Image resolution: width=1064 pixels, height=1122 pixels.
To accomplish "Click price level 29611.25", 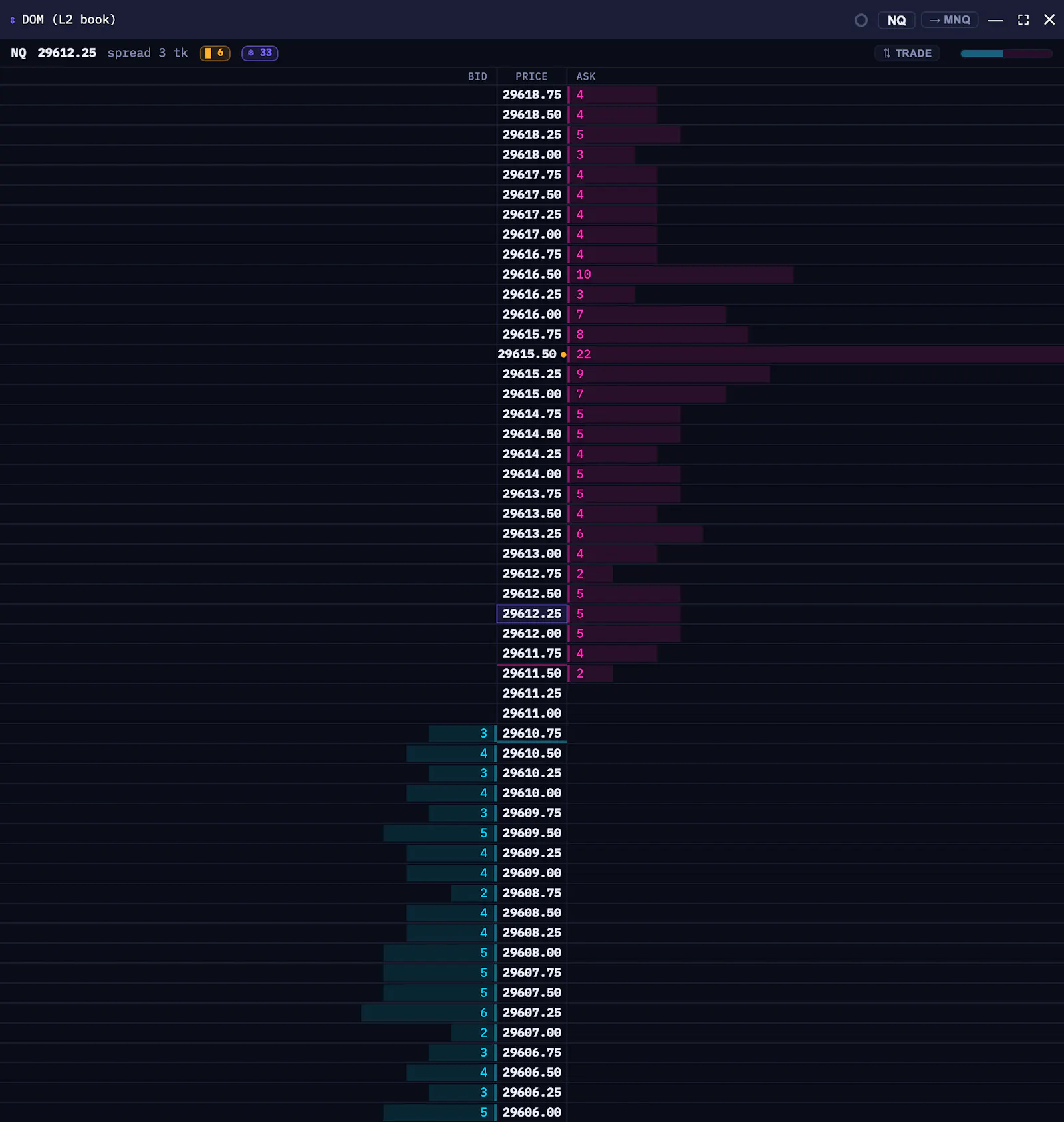I will pos(532,694).
